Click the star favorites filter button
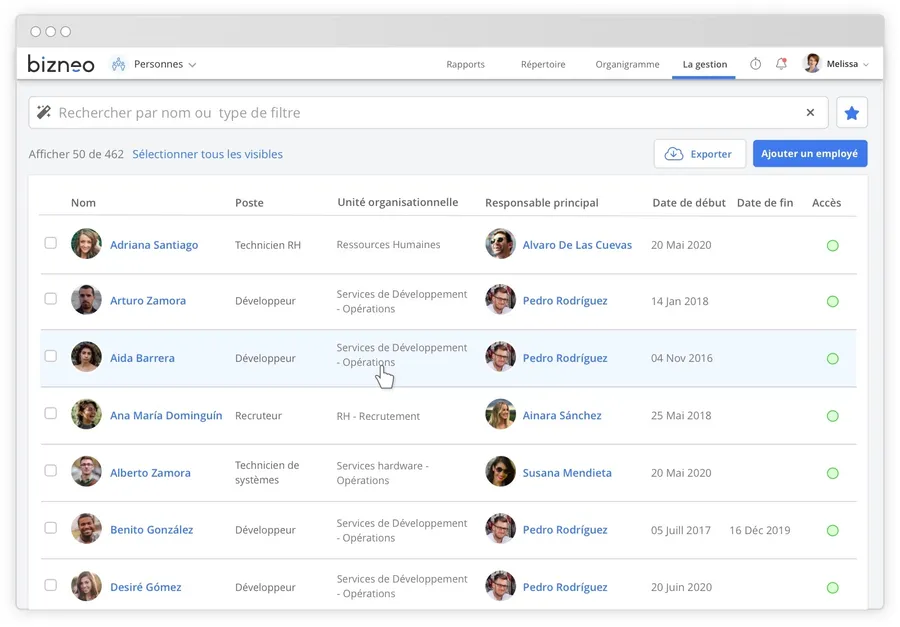The image size is (900, 627). coord(852,113)
